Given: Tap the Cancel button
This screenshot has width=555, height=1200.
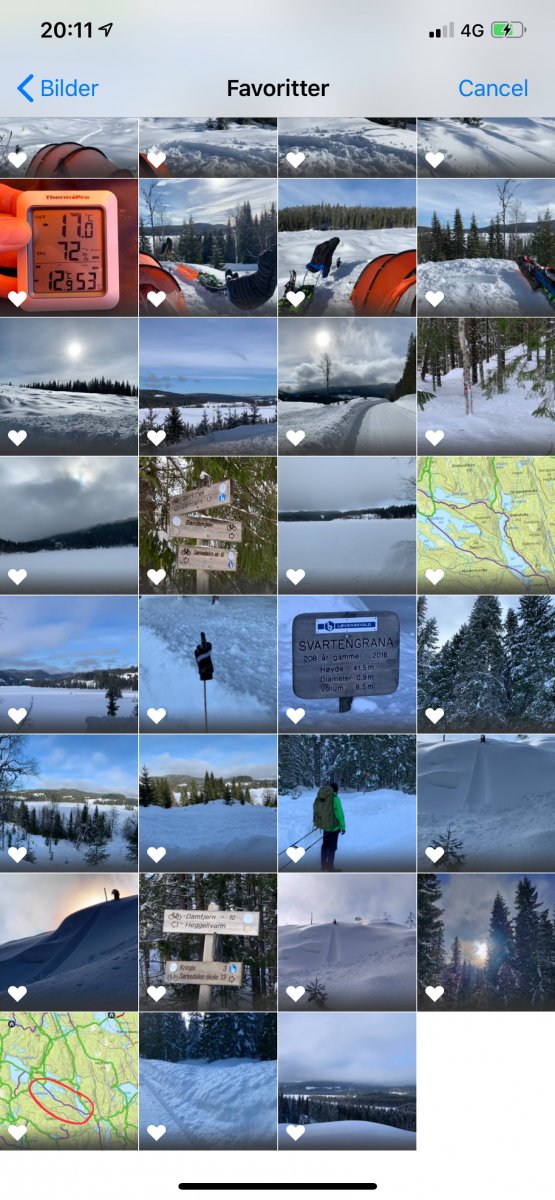Looking at the screenshot, I should (493, 88).
